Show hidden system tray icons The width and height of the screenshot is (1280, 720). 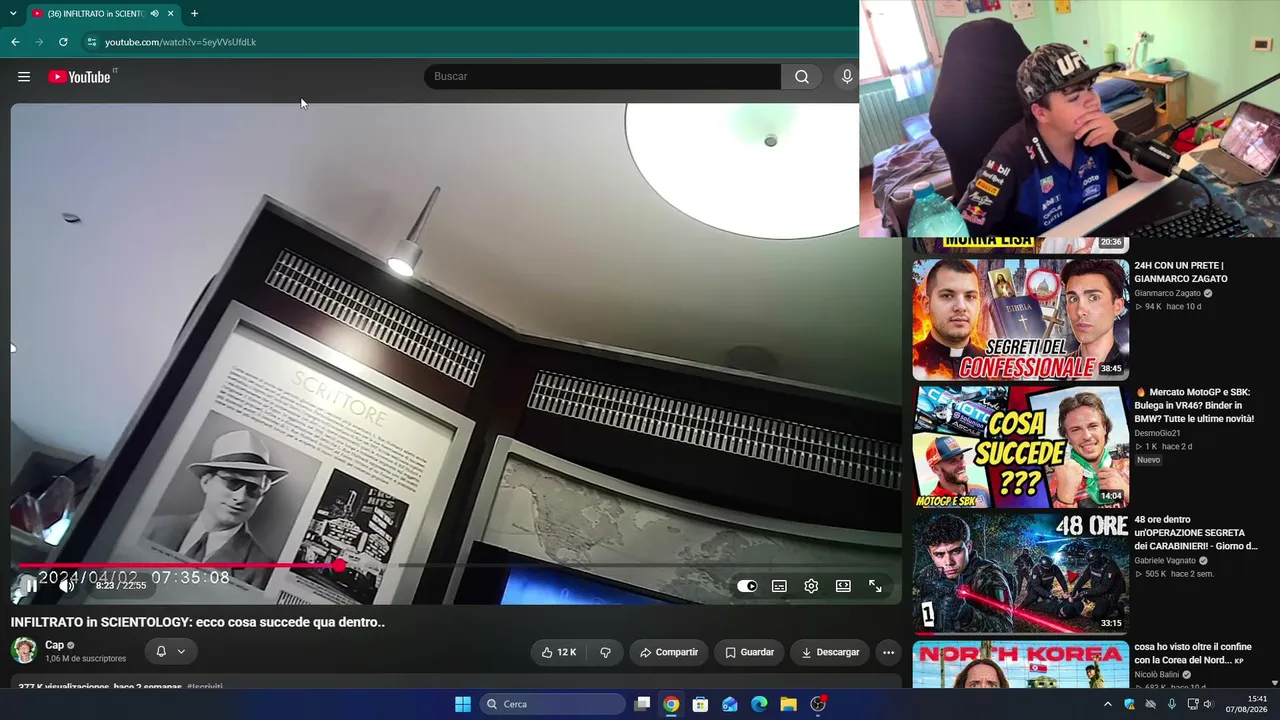pyautogui.click(x=1107, y=704)
